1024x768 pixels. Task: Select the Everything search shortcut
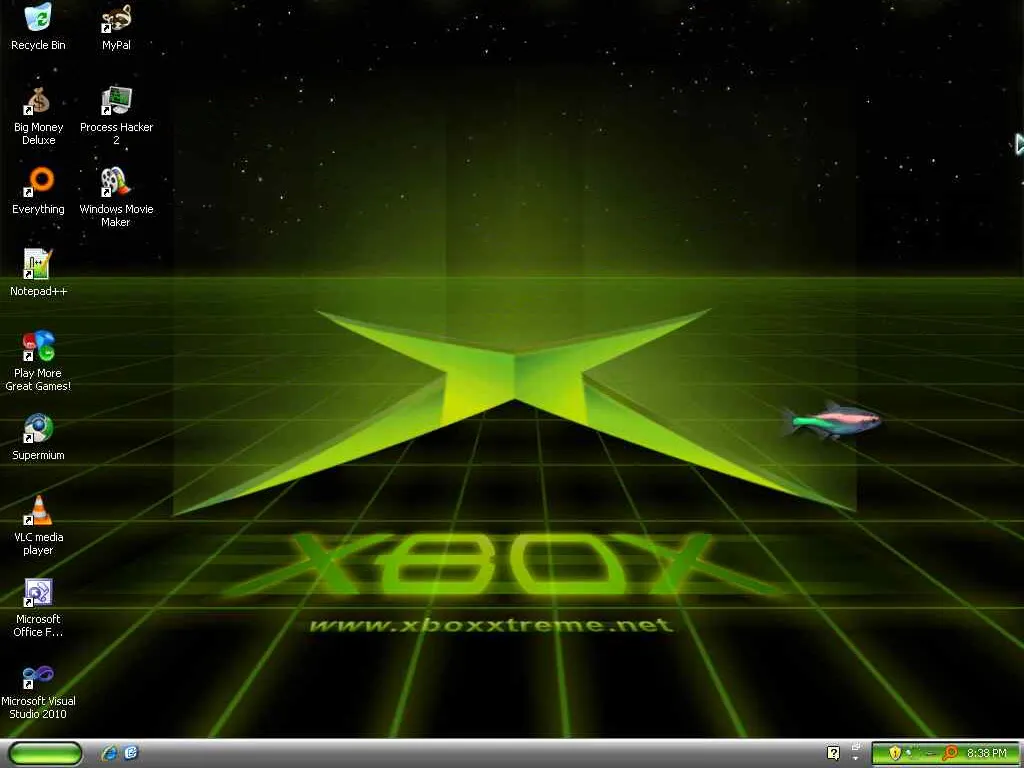[x=38, y=191]
